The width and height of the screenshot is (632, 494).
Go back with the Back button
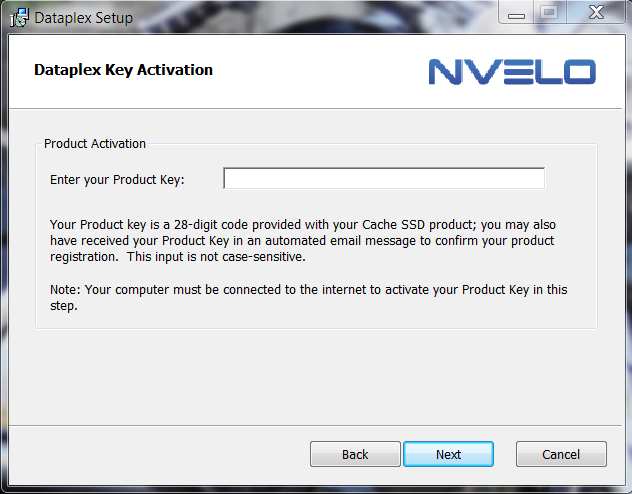(x=355, y=454)
